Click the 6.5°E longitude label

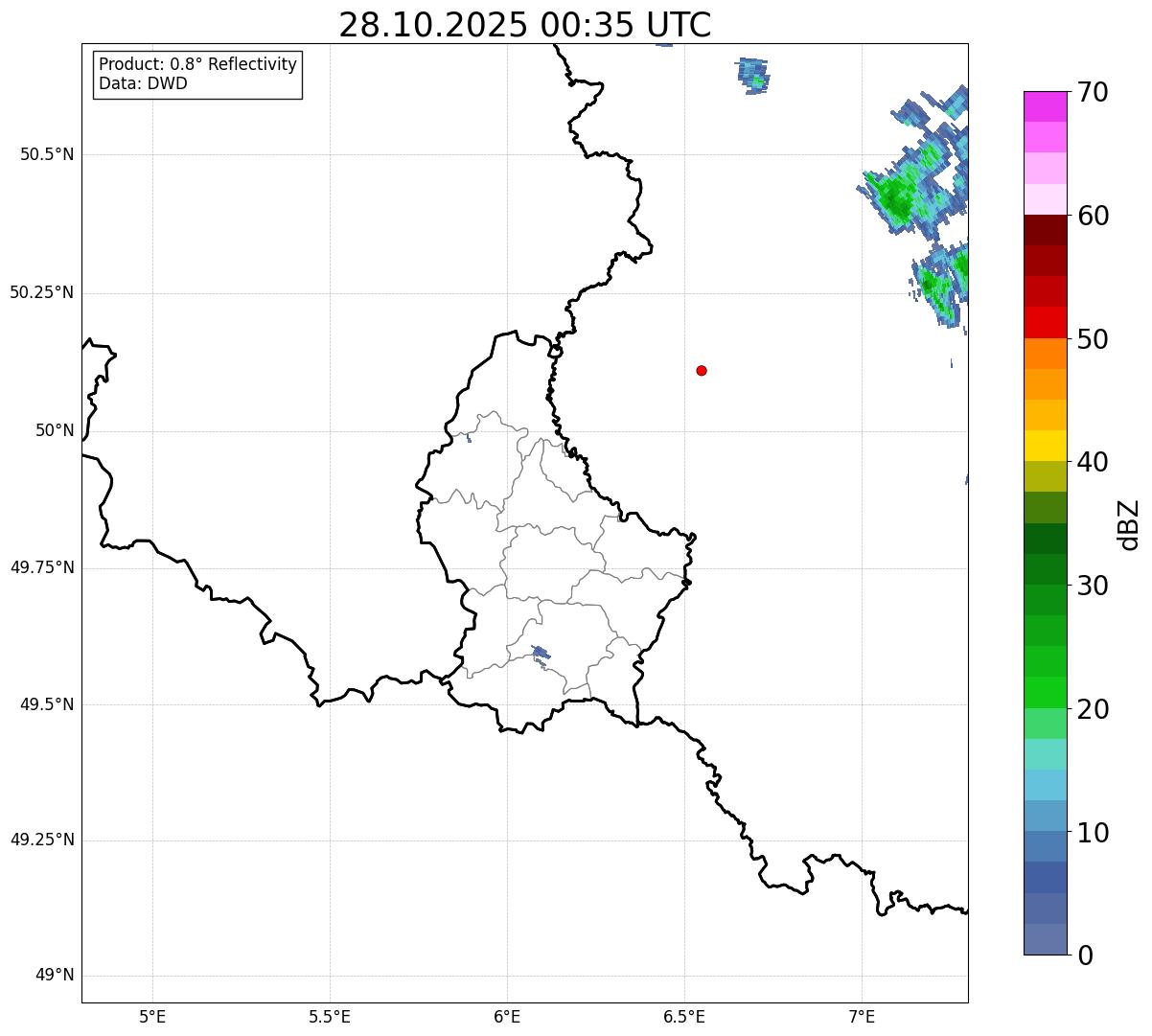684,1017
